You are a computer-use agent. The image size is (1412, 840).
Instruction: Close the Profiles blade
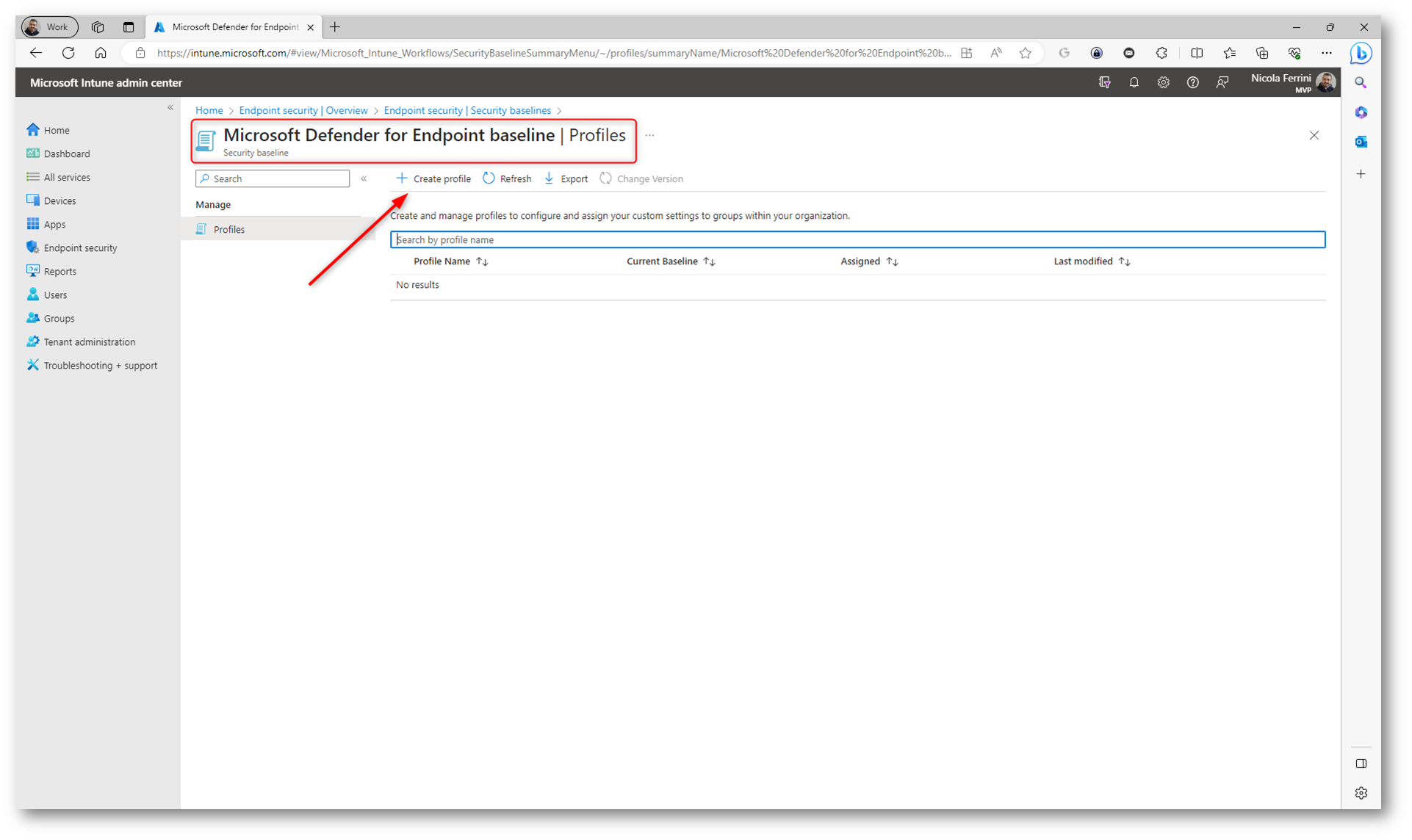click(1314, 135)
